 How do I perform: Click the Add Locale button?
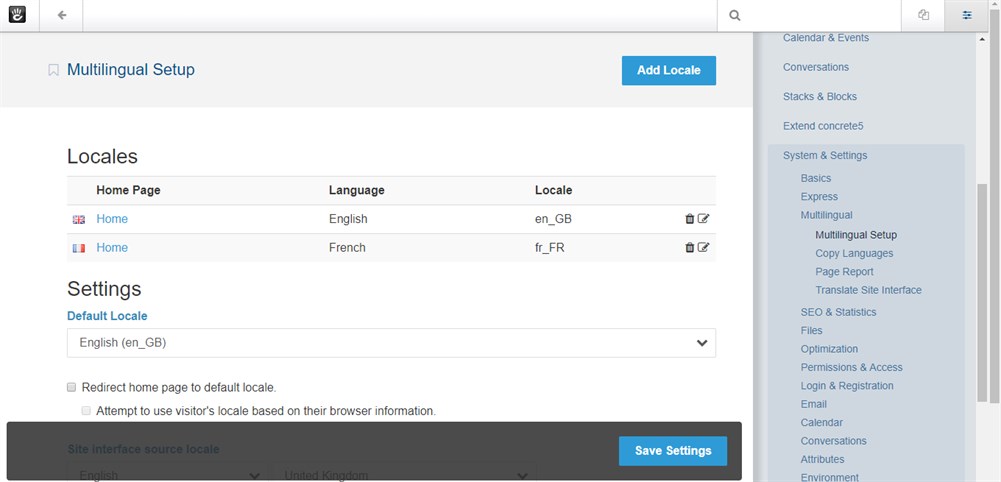pos(668,70)
